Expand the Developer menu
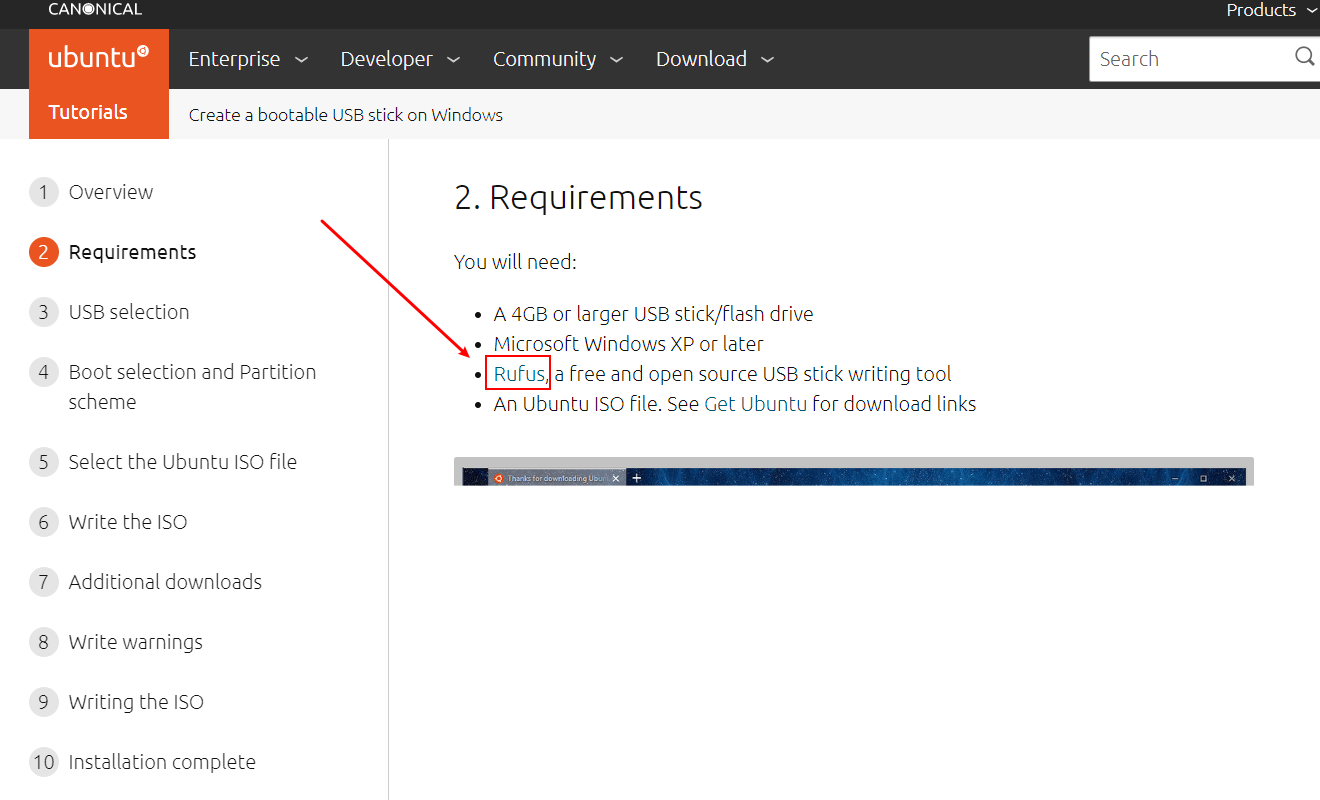Image resolution: width=1320 pixels, height=800 pixels. (x=400, y=59)
